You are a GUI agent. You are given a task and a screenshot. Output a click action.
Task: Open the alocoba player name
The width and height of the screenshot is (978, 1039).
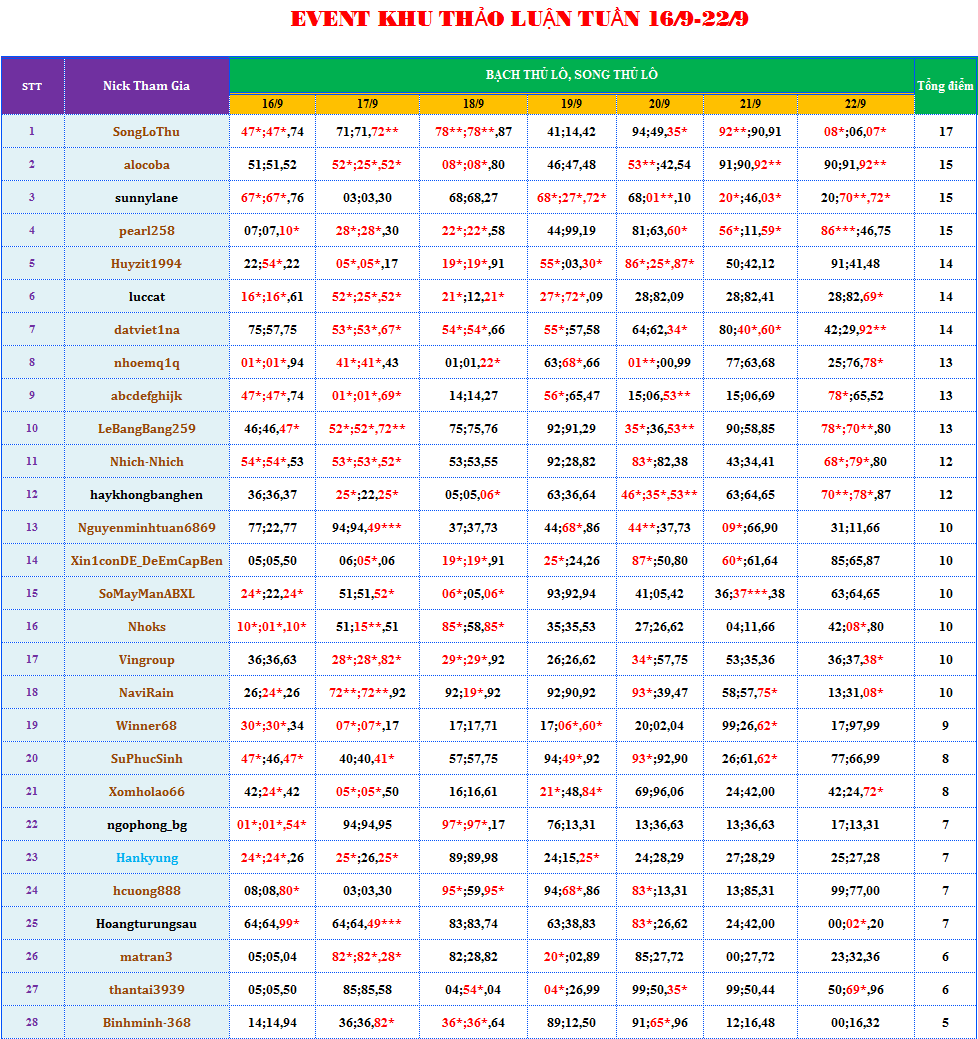pos(146,164)
